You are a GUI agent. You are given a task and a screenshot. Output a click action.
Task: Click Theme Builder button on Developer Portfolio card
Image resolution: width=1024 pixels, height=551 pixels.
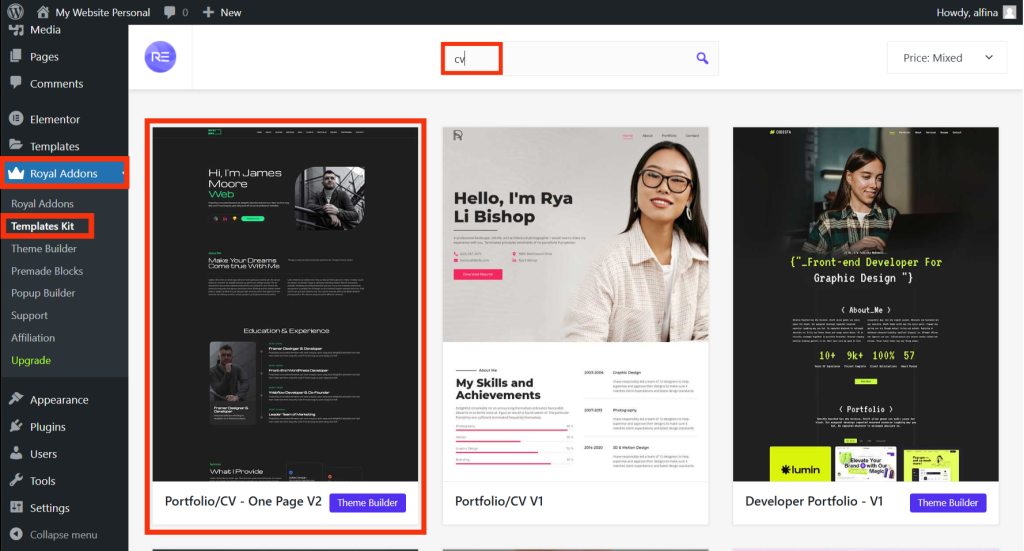pos(947,502)
